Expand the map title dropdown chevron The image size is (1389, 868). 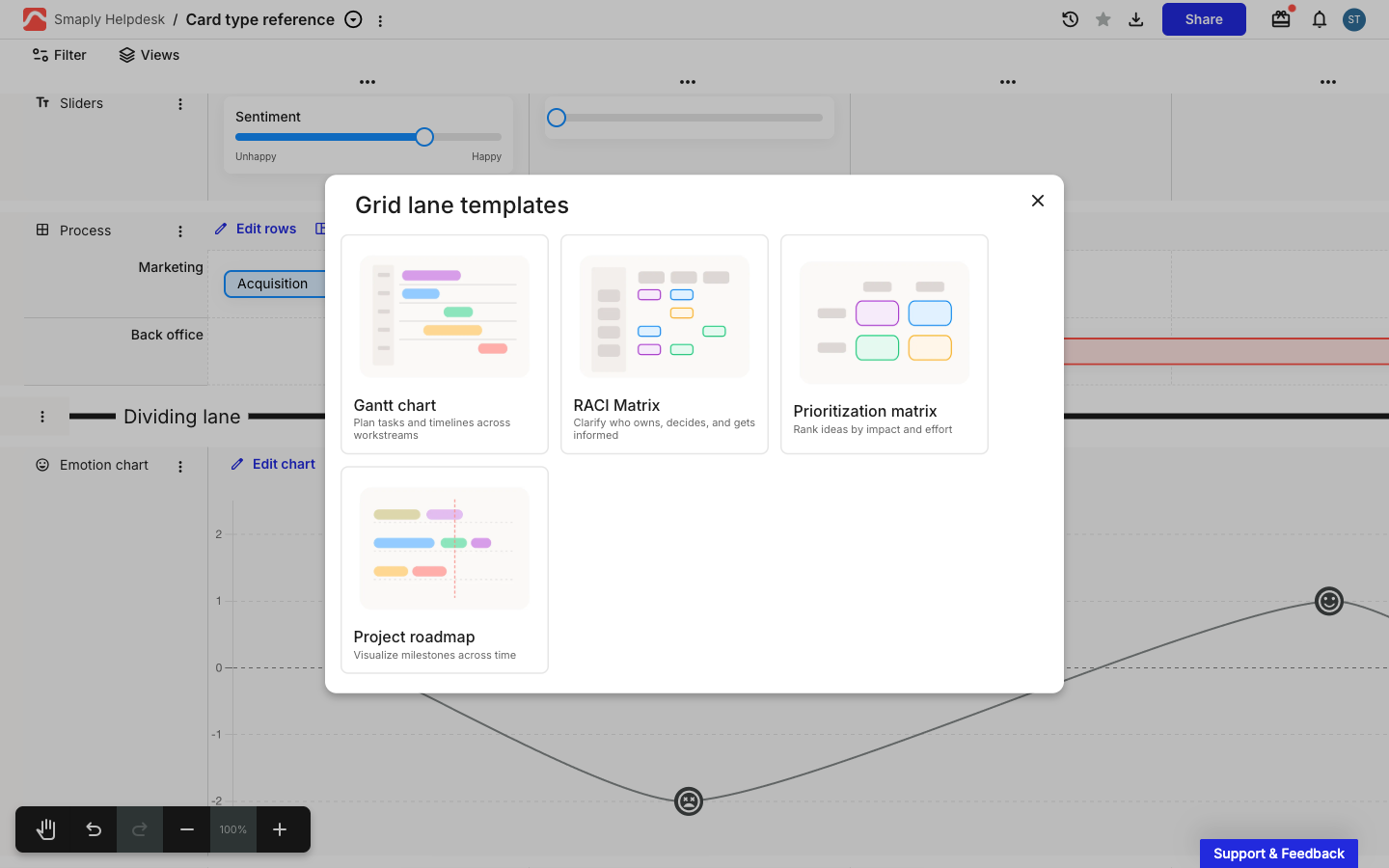click(354, 19)
